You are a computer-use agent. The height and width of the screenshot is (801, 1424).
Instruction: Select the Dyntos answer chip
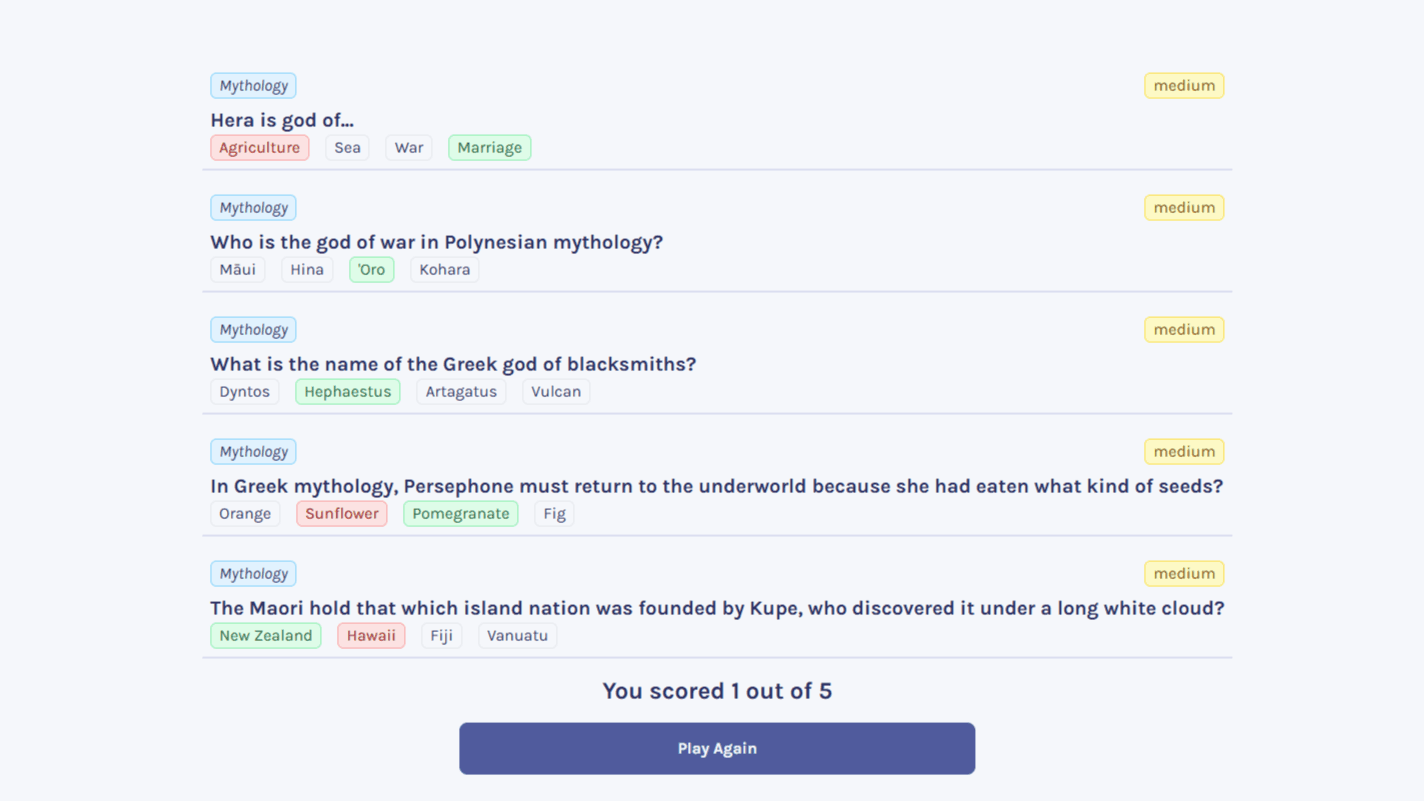pyautogui.click(x=244, y=391)
